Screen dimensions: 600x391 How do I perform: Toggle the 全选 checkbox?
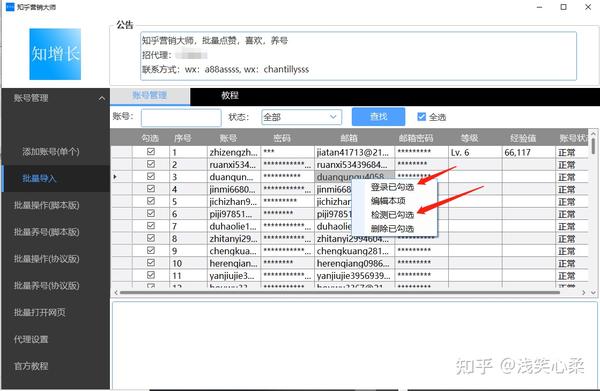click(x=421, y=117)
